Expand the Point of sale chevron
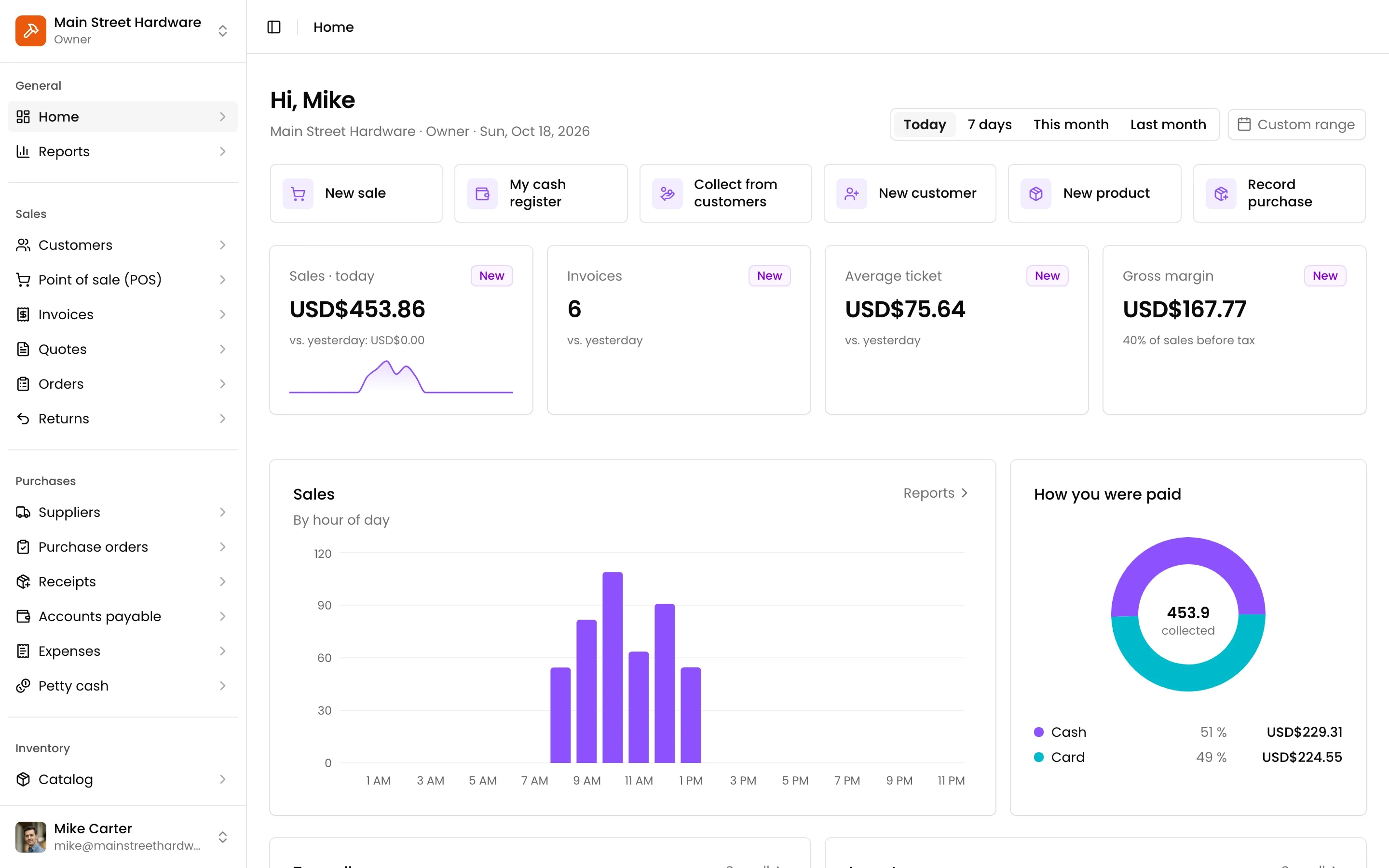 pyautogui.click(x=223, y=280)
